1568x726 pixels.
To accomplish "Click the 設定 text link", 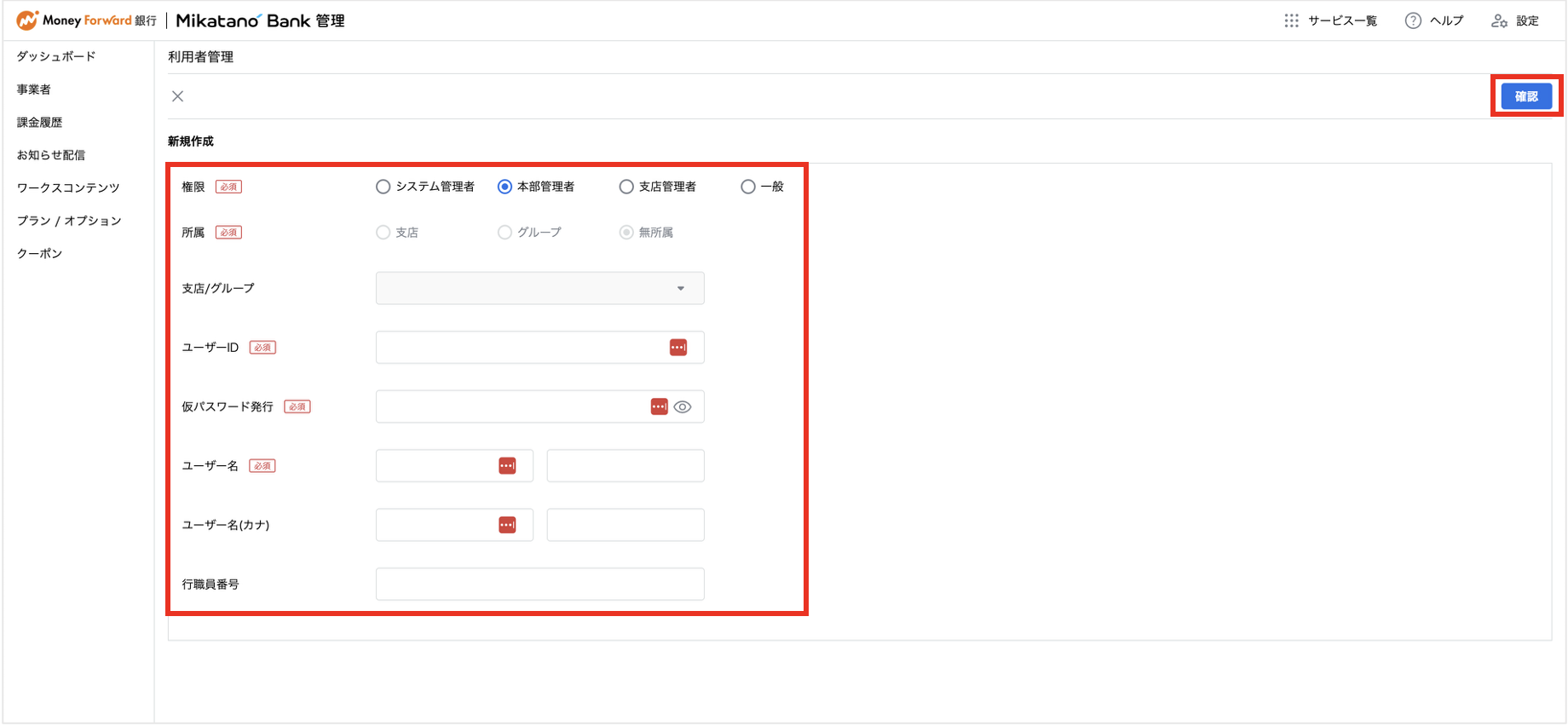I will pos(1527,20).
